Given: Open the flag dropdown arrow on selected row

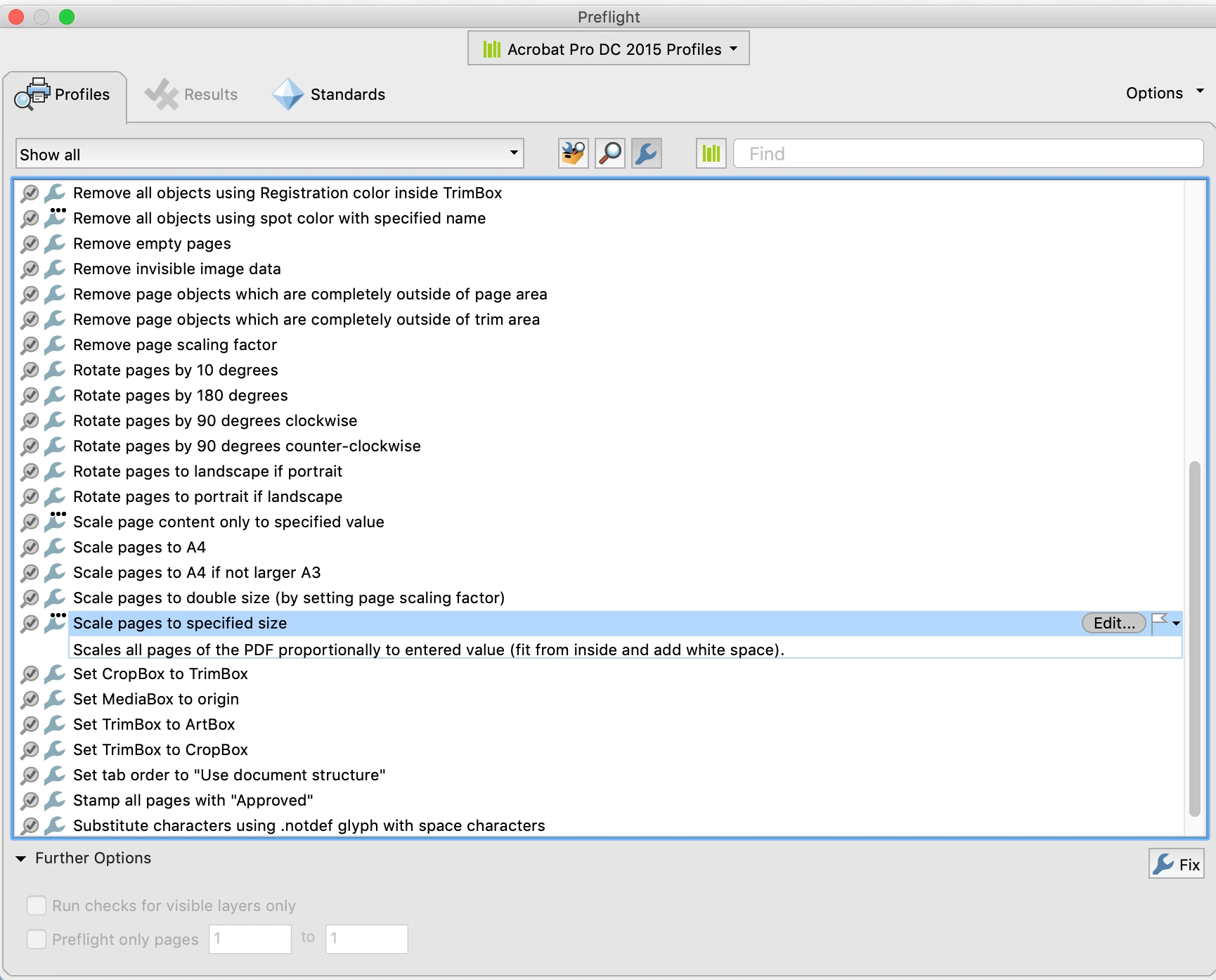Looking at the screenshot, I should [1176, 624].
